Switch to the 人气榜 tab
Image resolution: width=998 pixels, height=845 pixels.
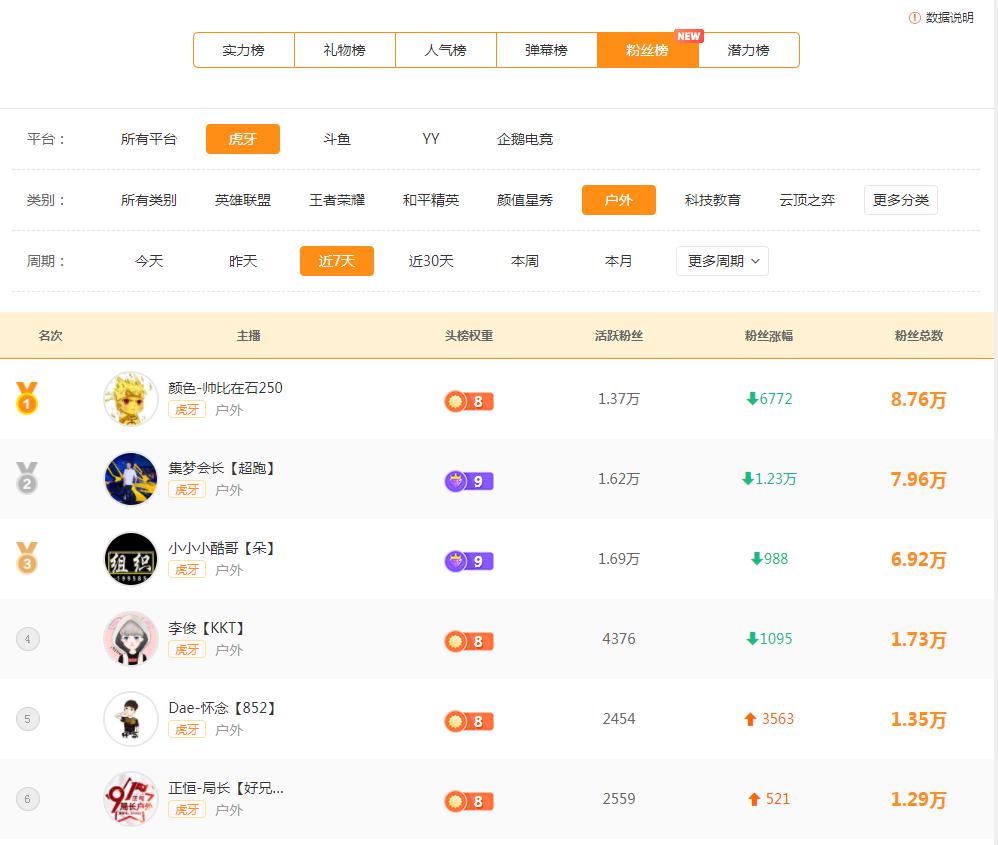446,50
